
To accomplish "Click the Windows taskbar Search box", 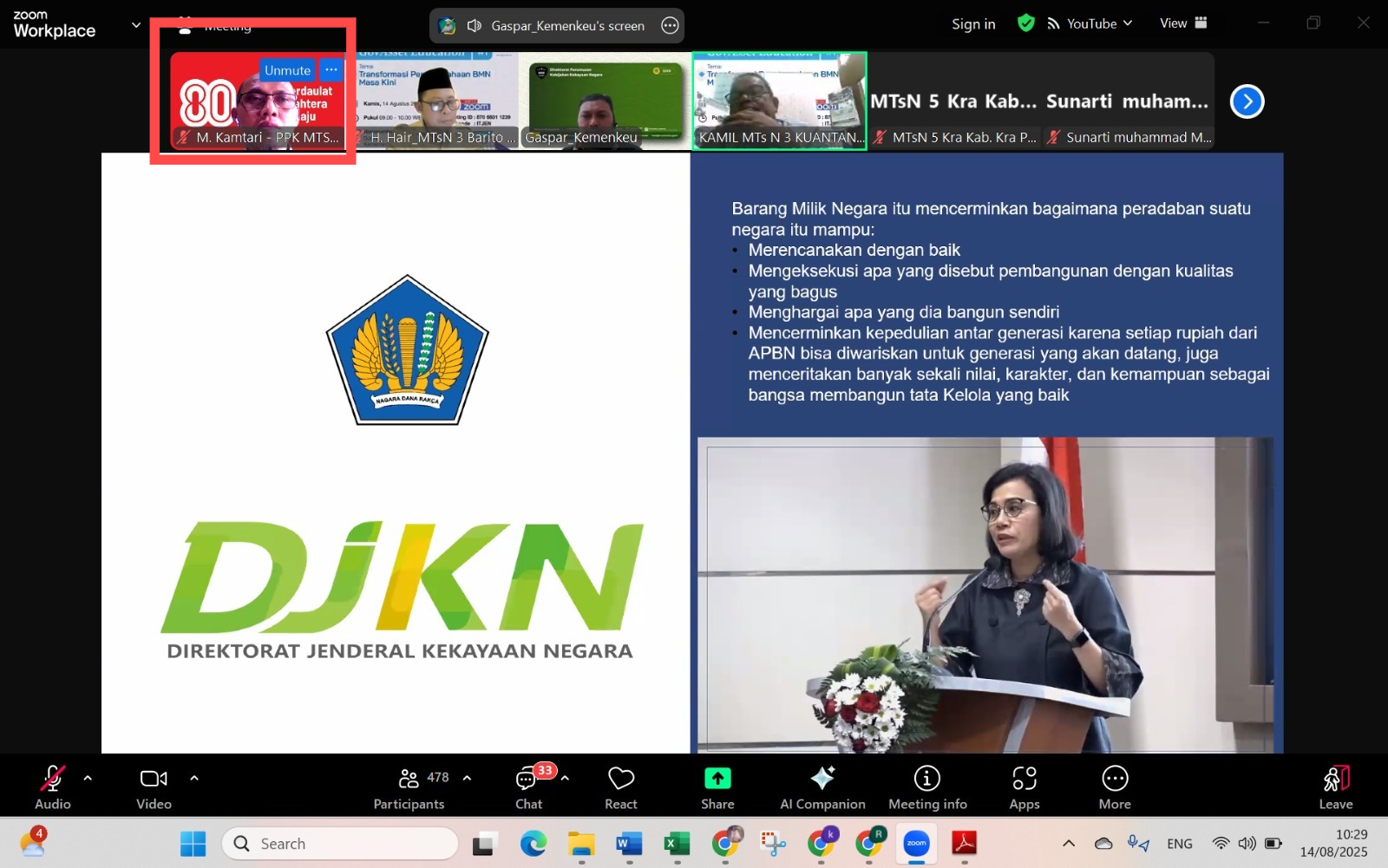I will tap(340, 844).
